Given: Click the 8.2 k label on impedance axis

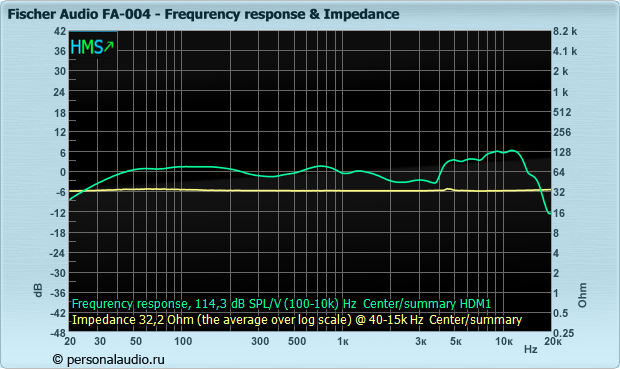Looking at the screenshot, I should (x=565, y=31).
